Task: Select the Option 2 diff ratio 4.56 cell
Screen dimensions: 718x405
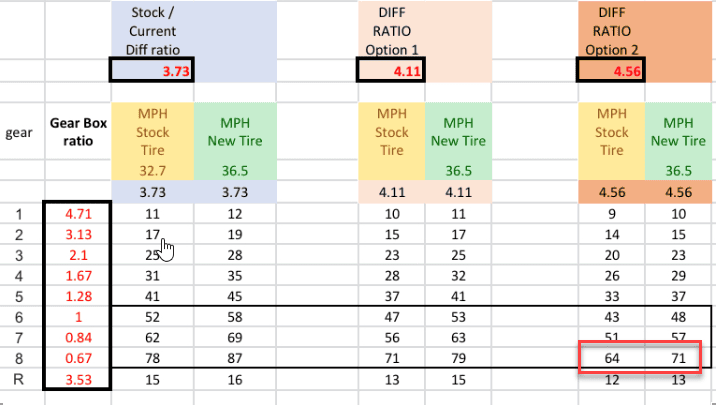Action: click(x=611, y=70)
